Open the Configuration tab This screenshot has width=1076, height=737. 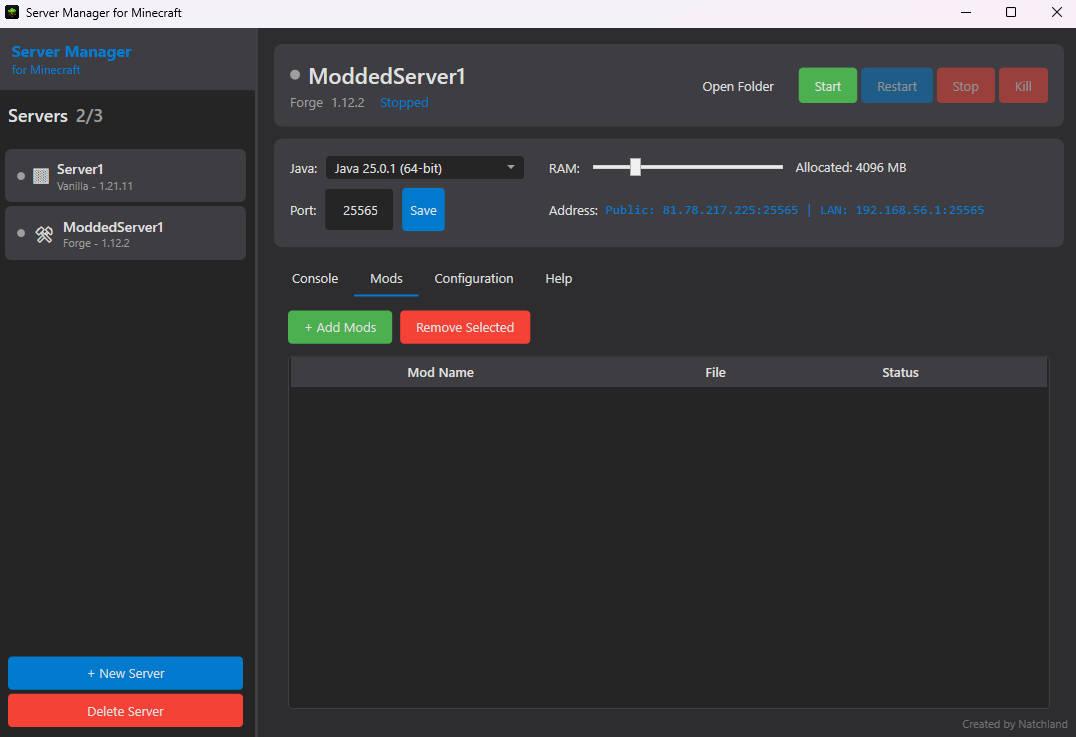click(474, 278)
